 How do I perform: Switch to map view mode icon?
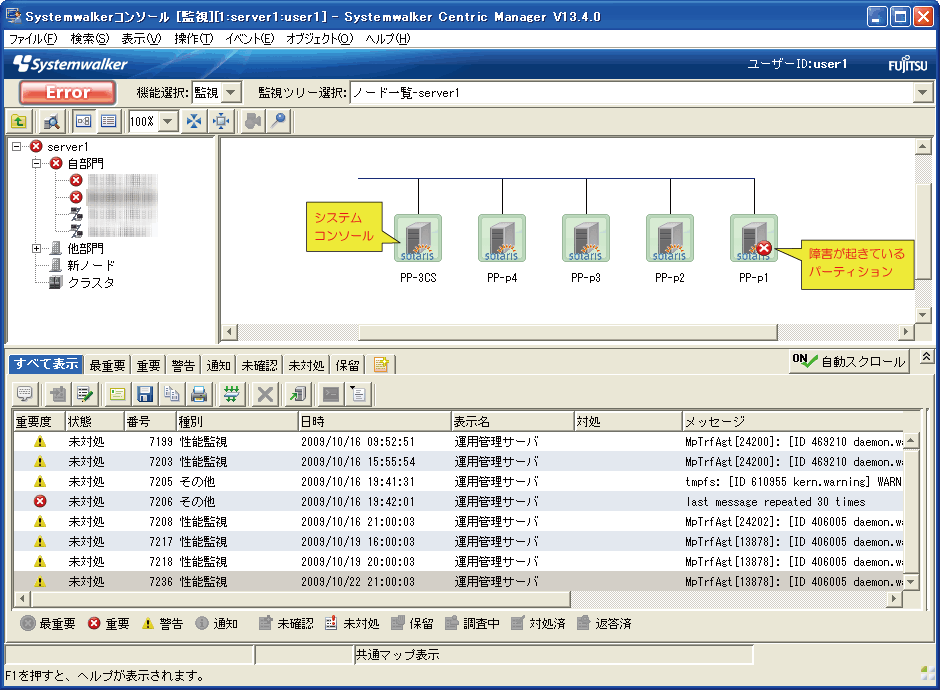84,121
